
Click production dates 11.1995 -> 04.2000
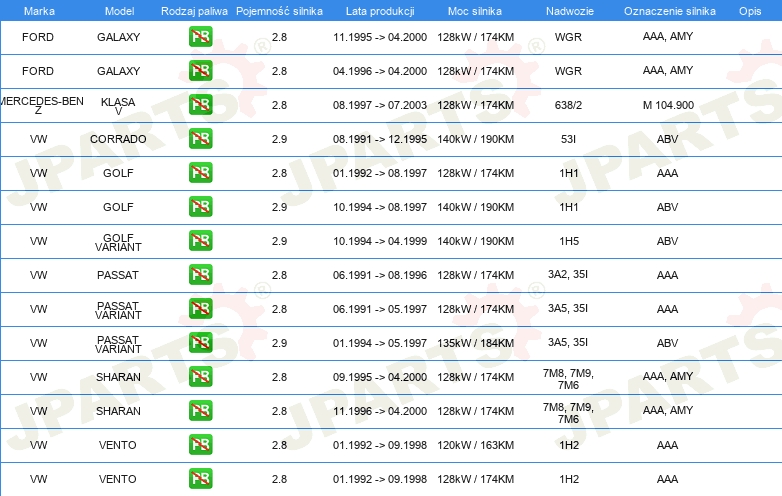pos(380,37)
